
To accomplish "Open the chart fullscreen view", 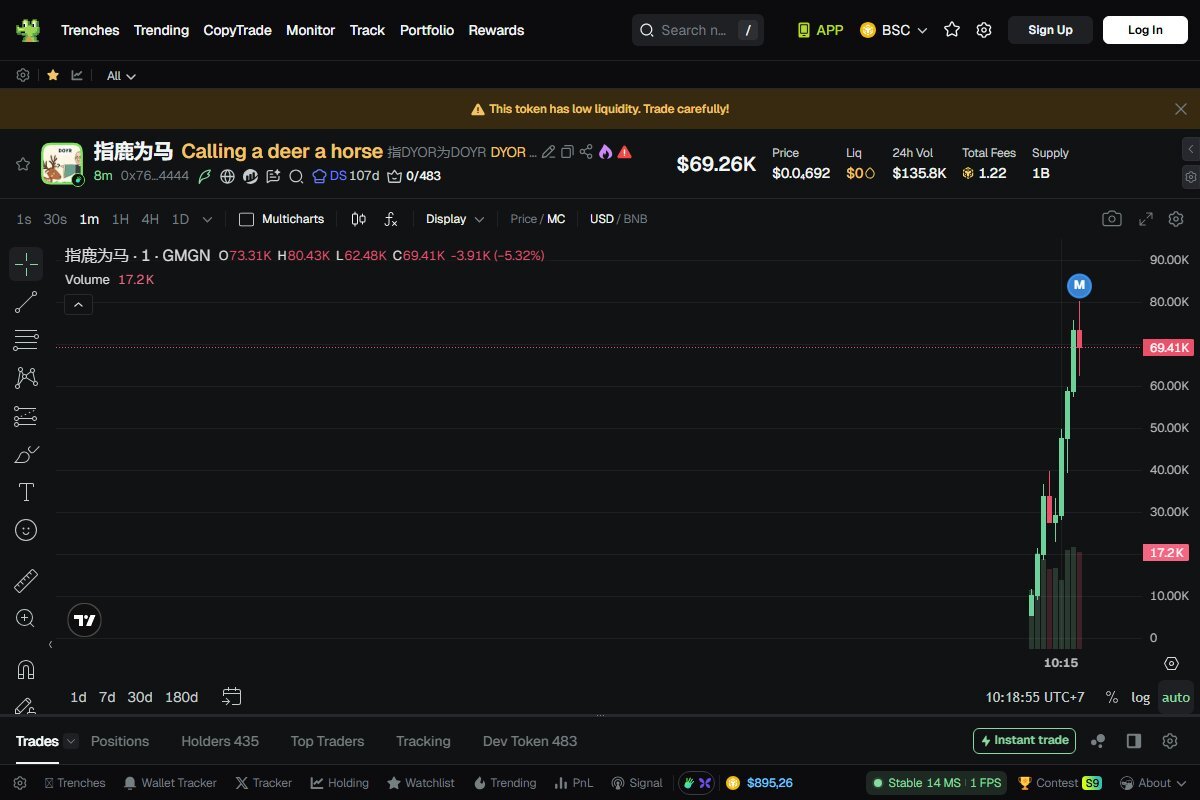I will point(1145,219).
